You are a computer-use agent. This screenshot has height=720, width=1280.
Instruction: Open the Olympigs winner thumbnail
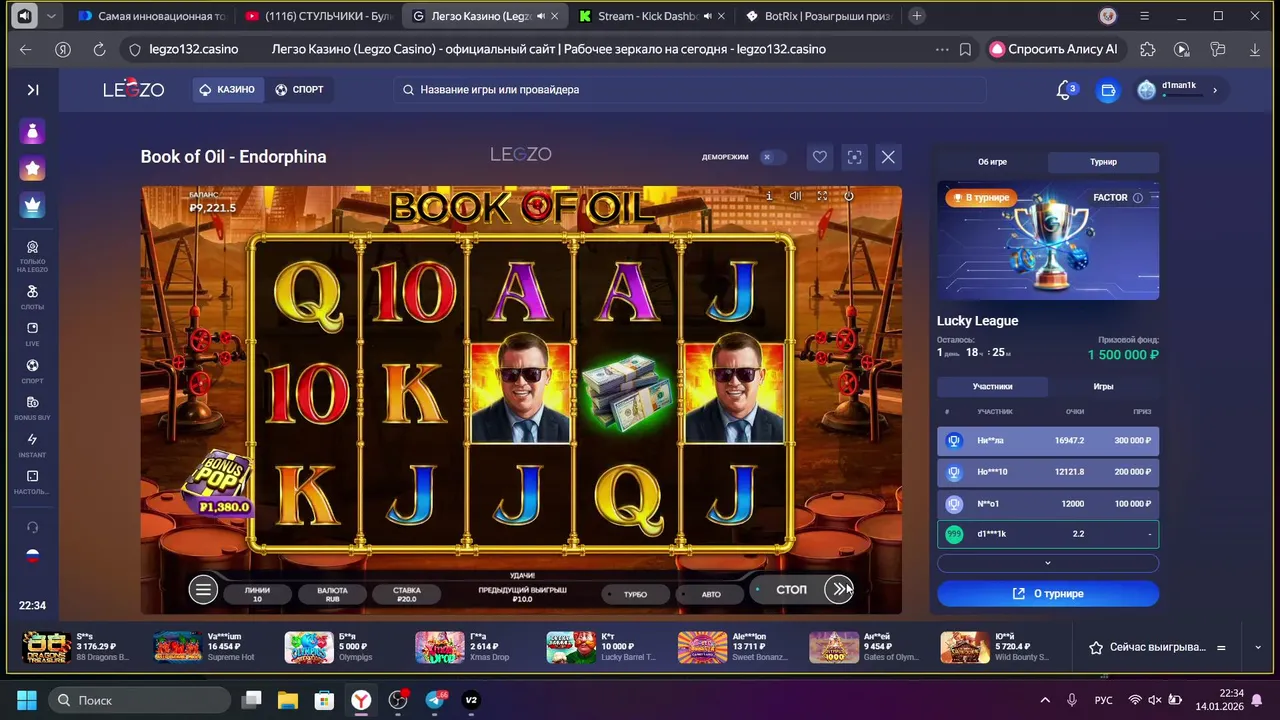pyautogui.click(x=309, y=648)
